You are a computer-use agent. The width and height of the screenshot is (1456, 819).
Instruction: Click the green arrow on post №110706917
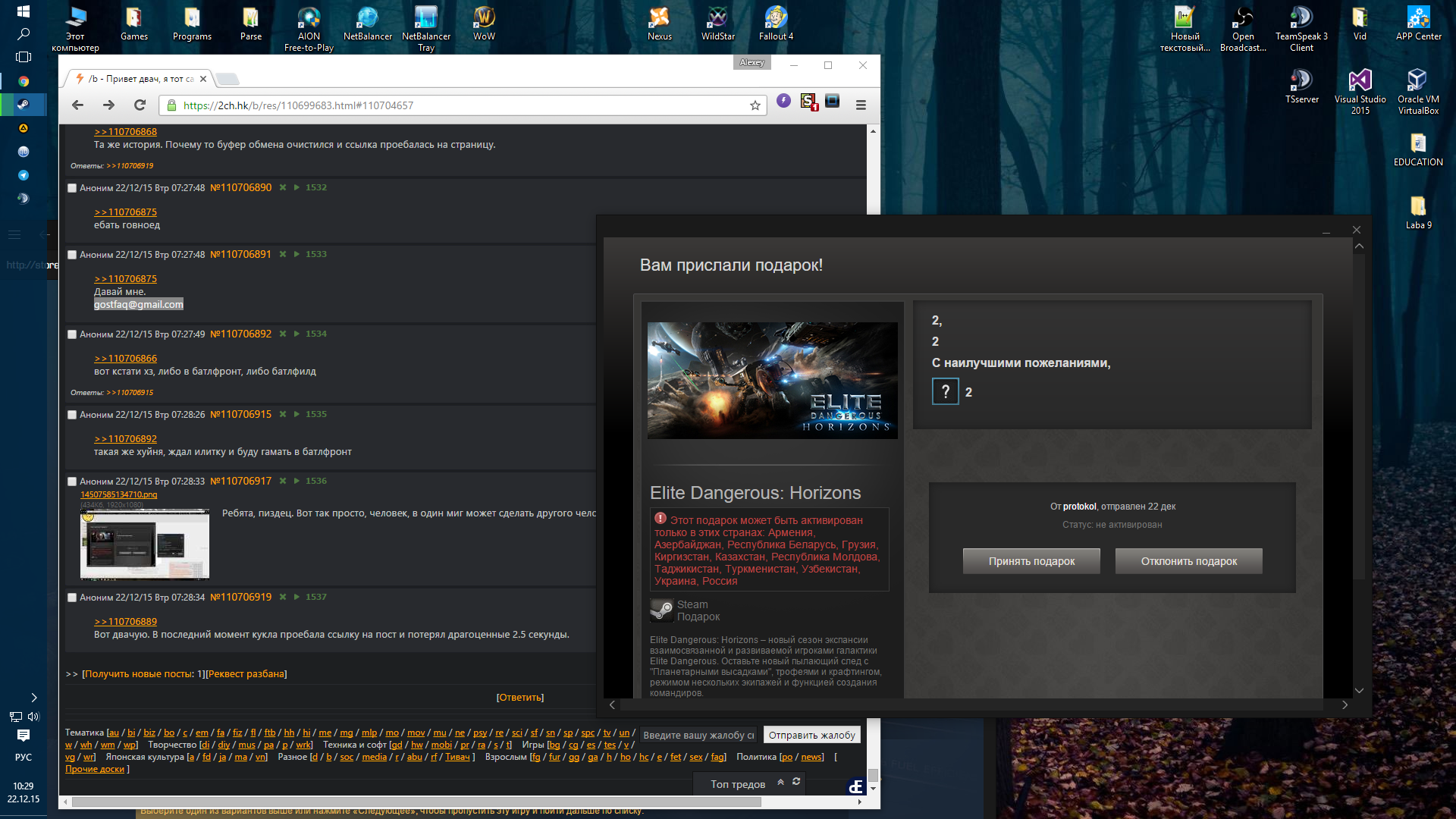(x=297, y=481)
